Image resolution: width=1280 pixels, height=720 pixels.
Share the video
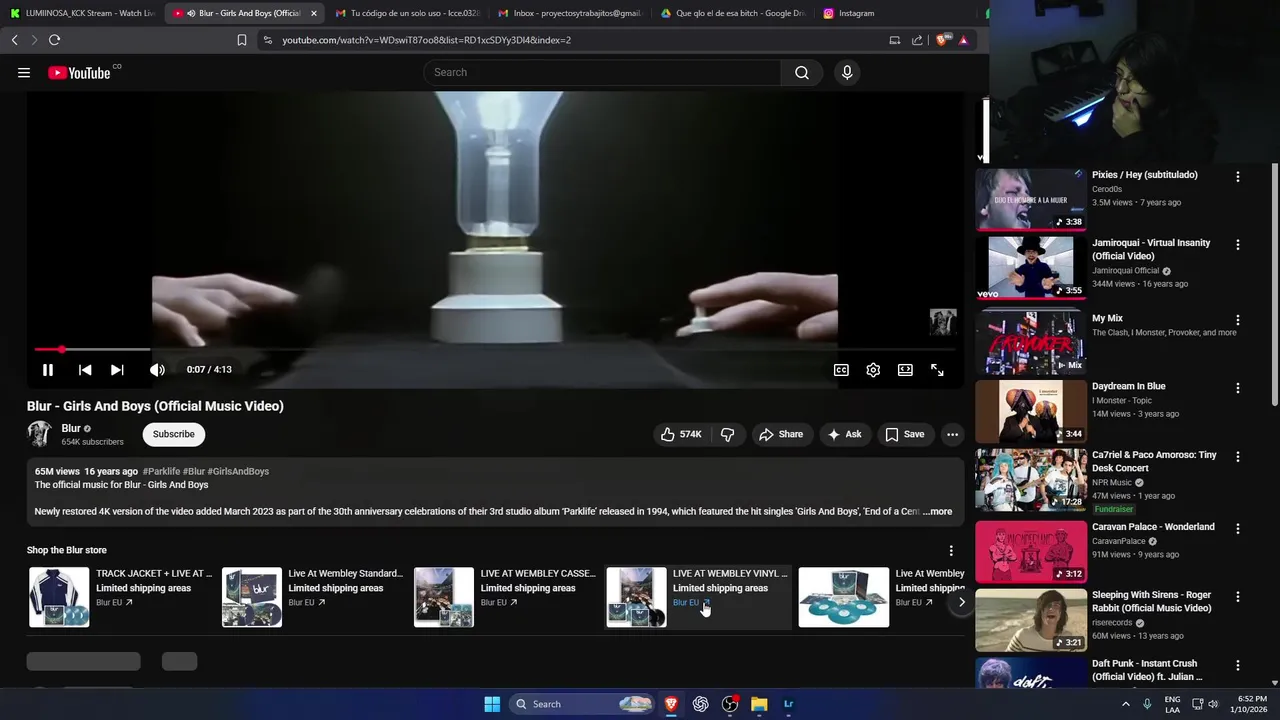pos(781,434)
